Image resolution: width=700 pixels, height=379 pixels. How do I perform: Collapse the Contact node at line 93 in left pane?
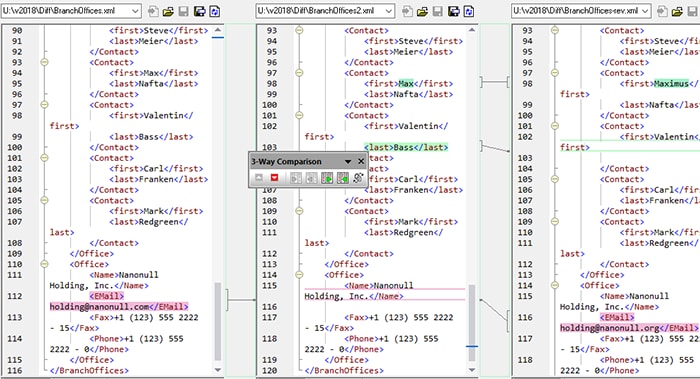(x=44, y=62)
